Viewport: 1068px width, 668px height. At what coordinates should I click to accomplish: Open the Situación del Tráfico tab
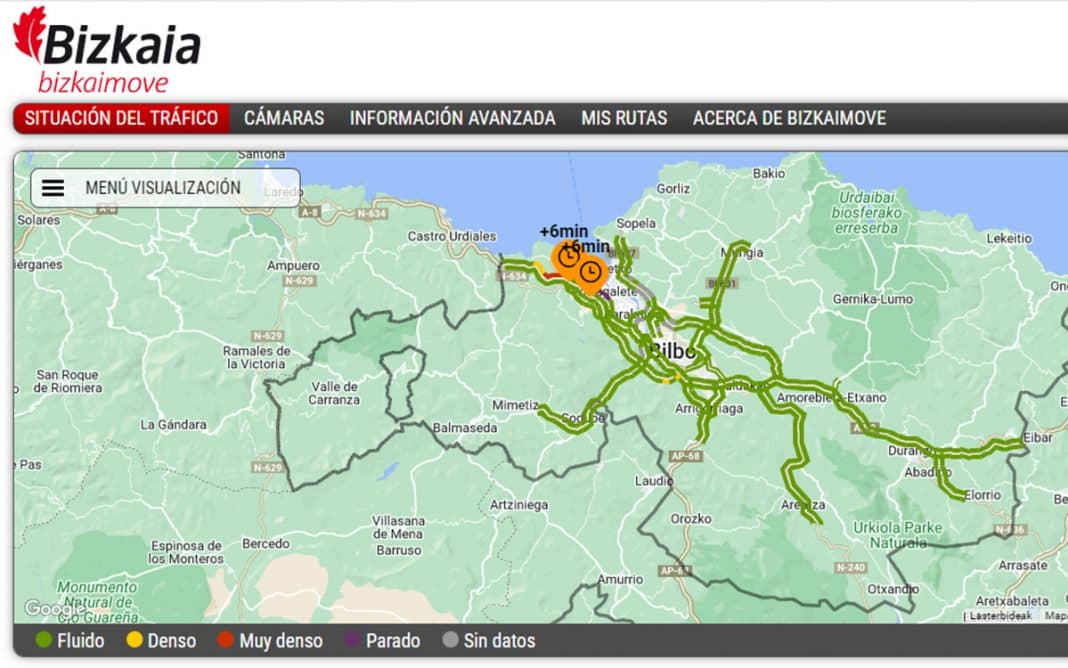pos(121,118)
